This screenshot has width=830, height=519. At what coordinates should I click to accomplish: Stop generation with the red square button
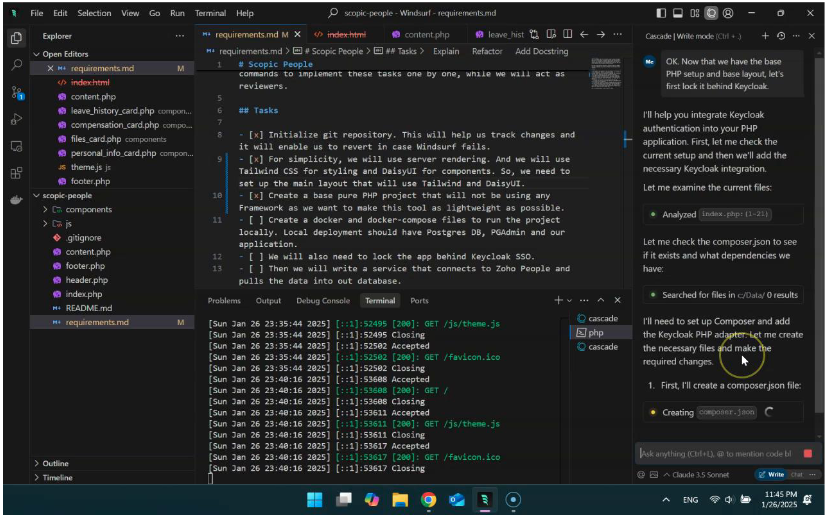click(808, 454)
